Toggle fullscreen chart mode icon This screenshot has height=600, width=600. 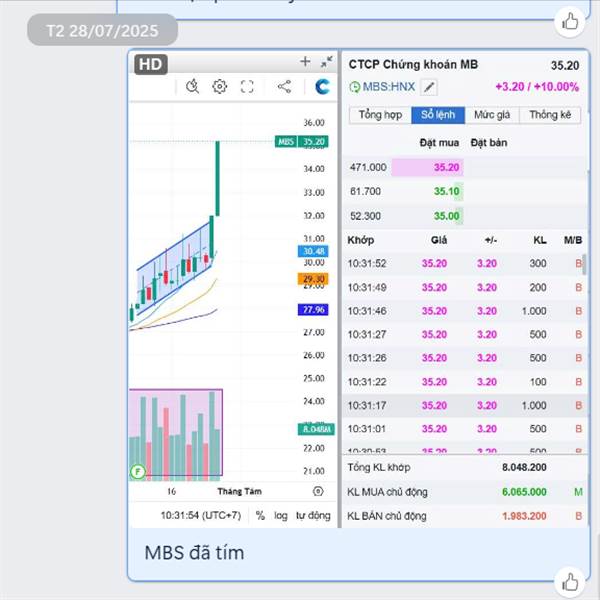(247, 86)
